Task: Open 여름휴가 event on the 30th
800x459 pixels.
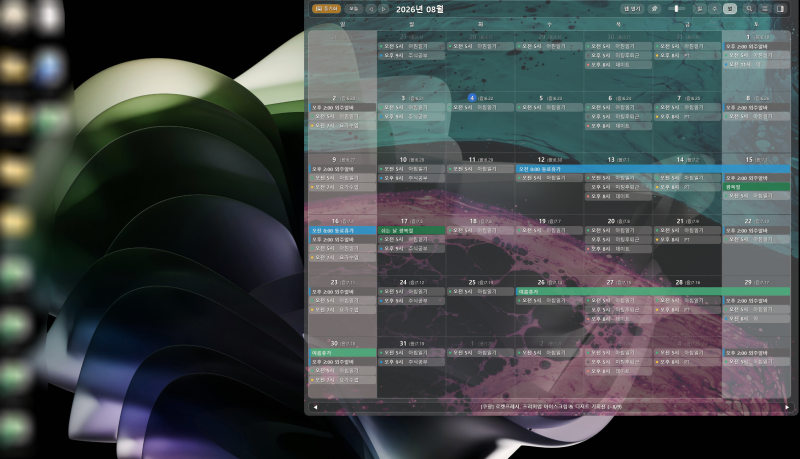Action: point(342,353)
